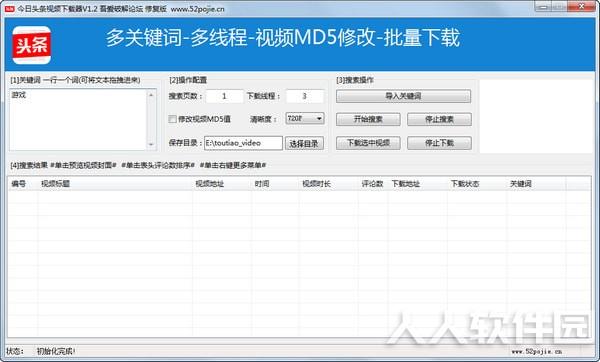Click the 视频标题 column header

(115, 184)
